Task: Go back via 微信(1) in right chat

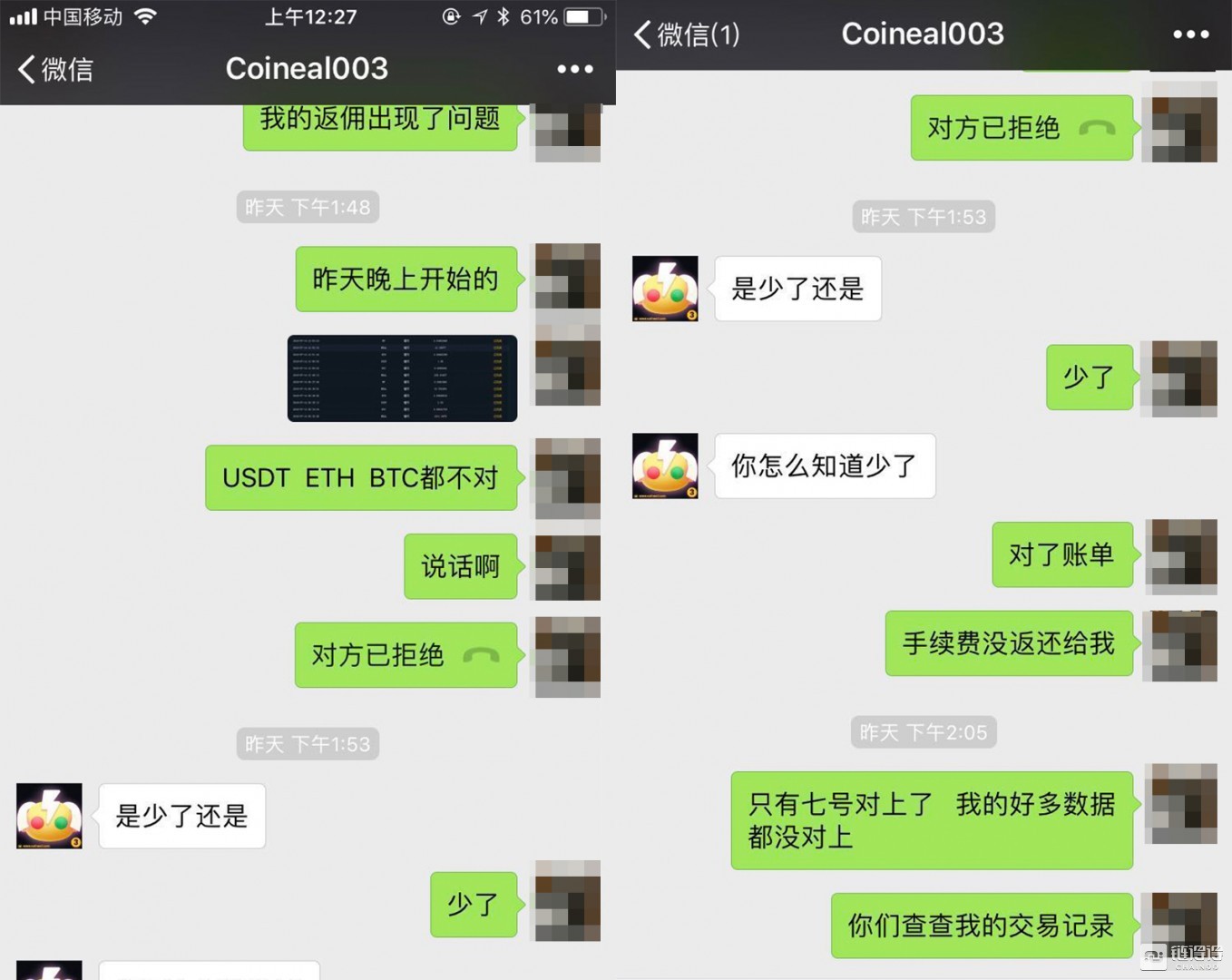Action: tap(687, 34)
